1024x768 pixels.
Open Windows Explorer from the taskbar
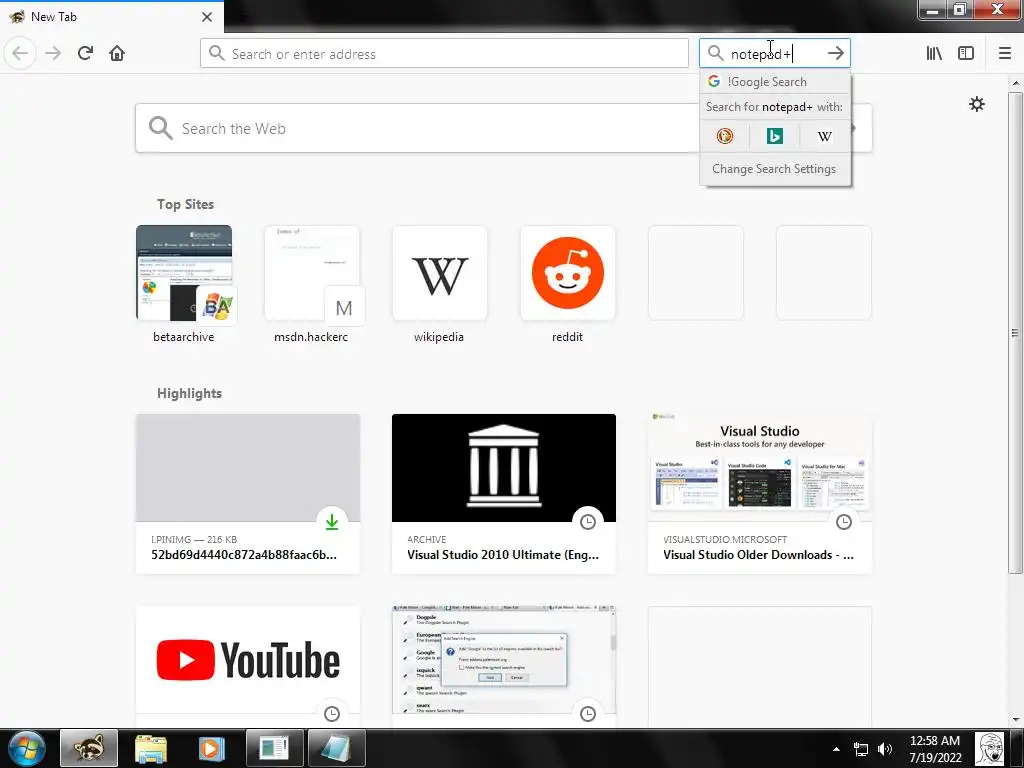151,748
